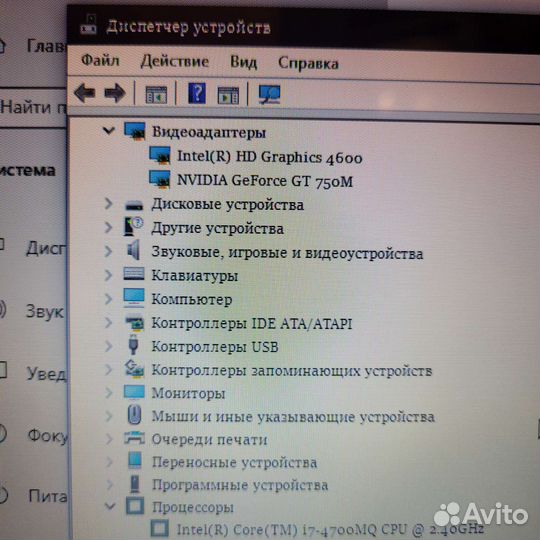Open Звук item in Settings window sidebar
540x540 pixels.
[45, 312]
